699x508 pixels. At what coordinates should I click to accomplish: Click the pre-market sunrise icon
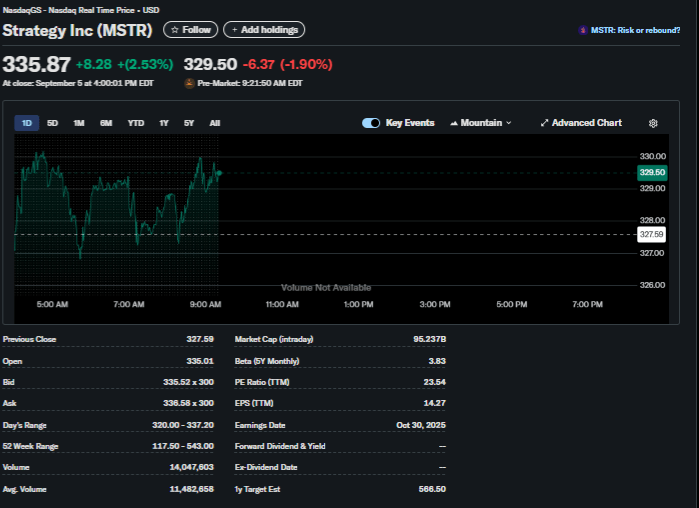coord(189,83)
